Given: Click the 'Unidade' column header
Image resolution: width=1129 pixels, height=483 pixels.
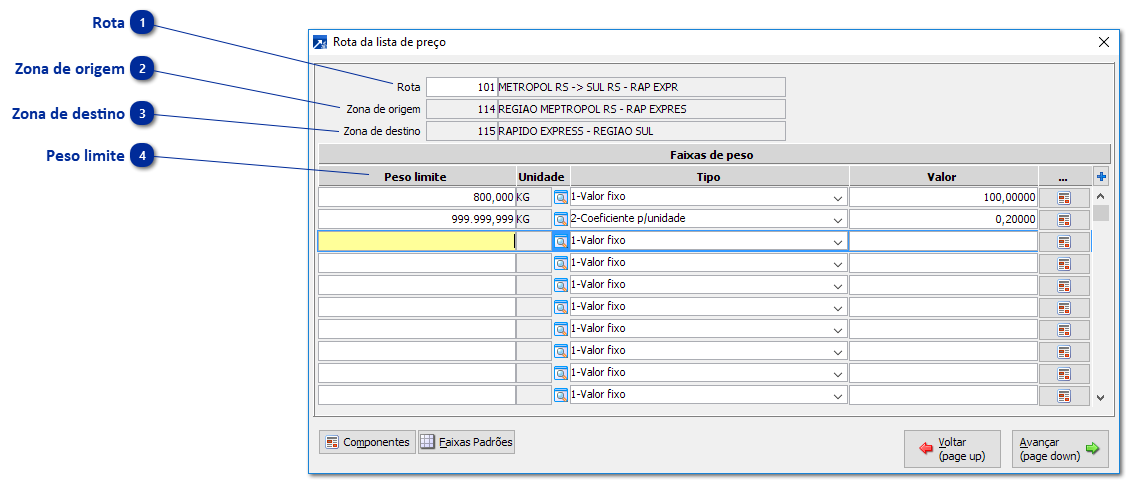Looking at the screenshot, I should (x=543, y=176).
